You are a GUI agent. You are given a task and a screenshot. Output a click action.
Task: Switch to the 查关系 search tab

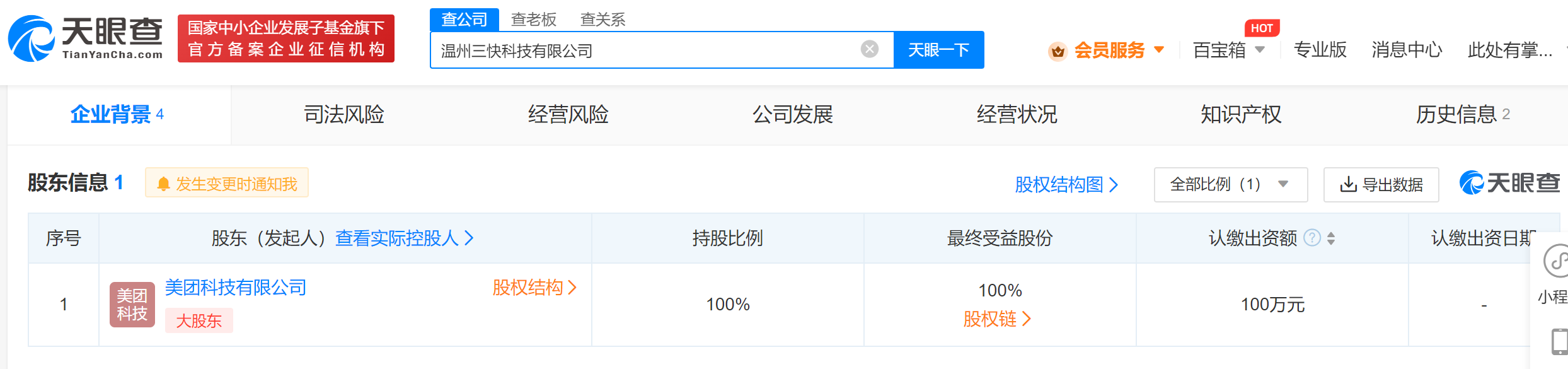(x=602, y=20)
